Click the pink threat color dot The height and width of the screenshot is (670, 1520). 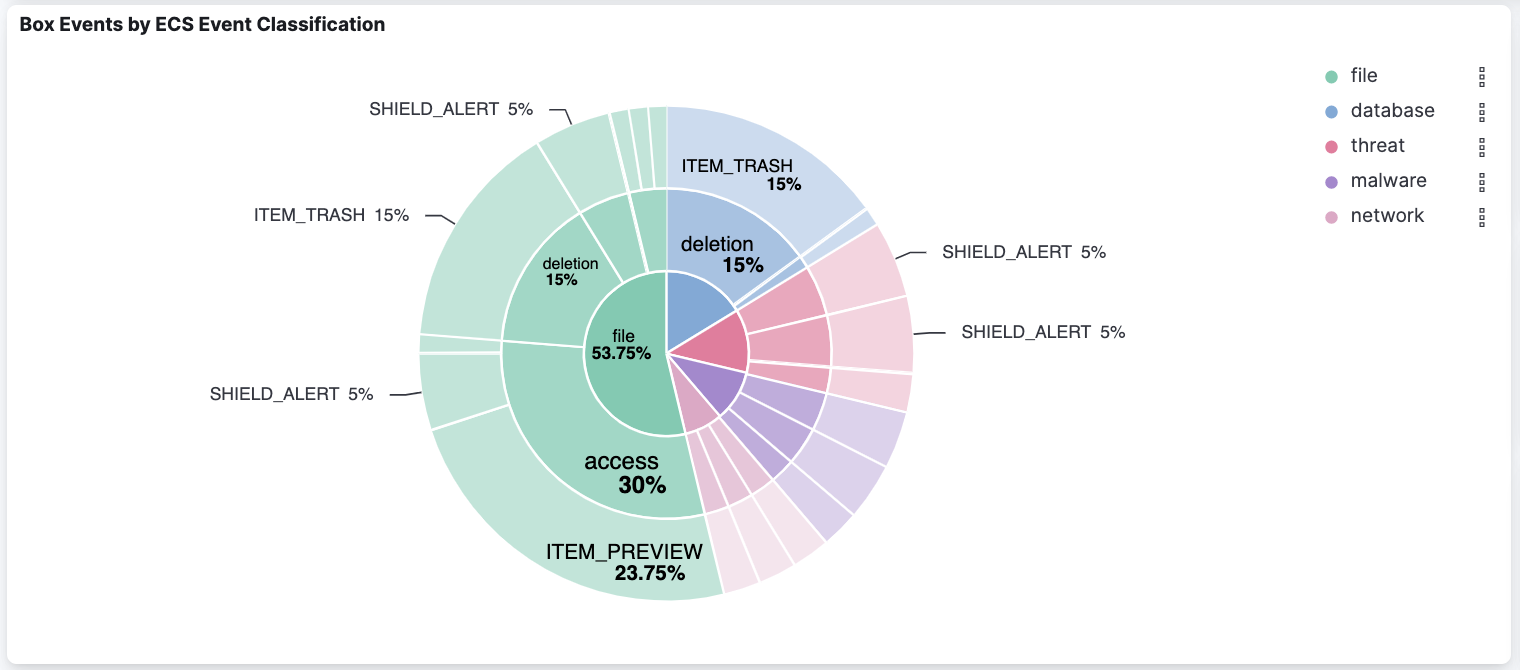(x=1331, y=147)
